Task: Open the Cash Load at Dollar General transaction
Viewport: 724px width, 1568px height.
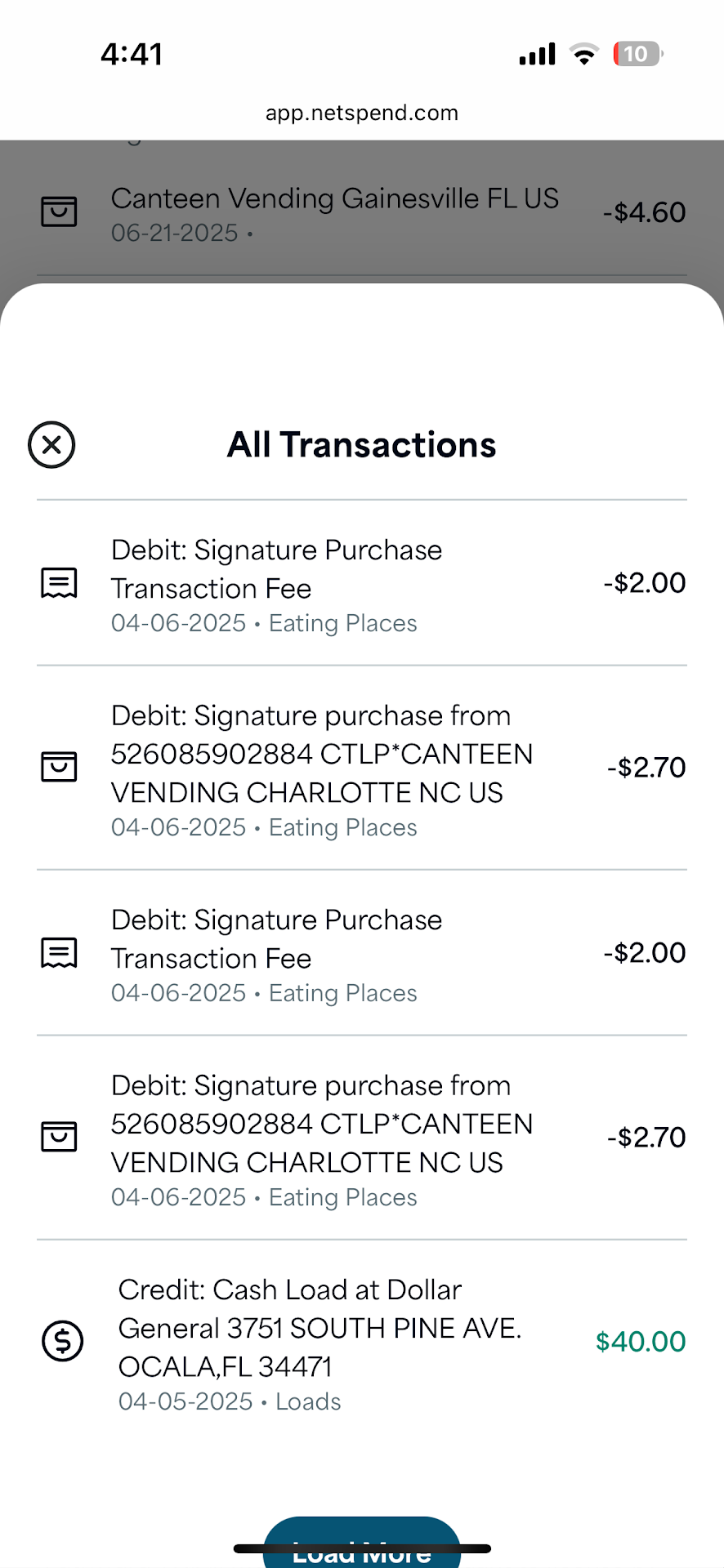Action: point(320,1328)
